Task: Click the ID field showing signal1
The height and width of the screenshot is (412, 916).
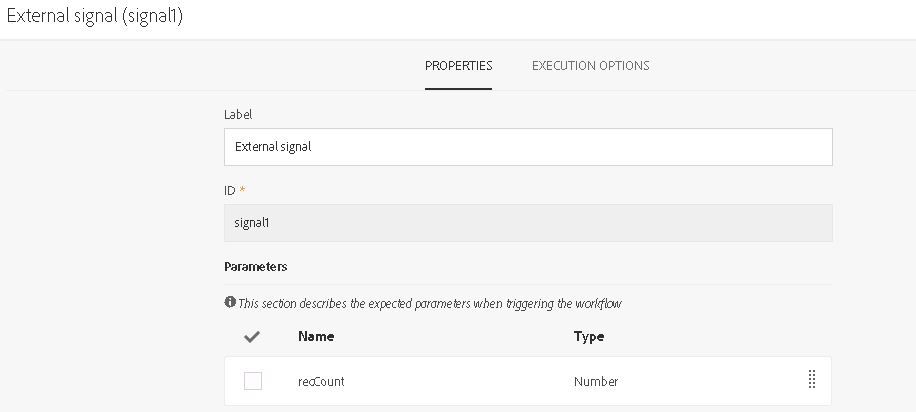Action: click(528, 223)
